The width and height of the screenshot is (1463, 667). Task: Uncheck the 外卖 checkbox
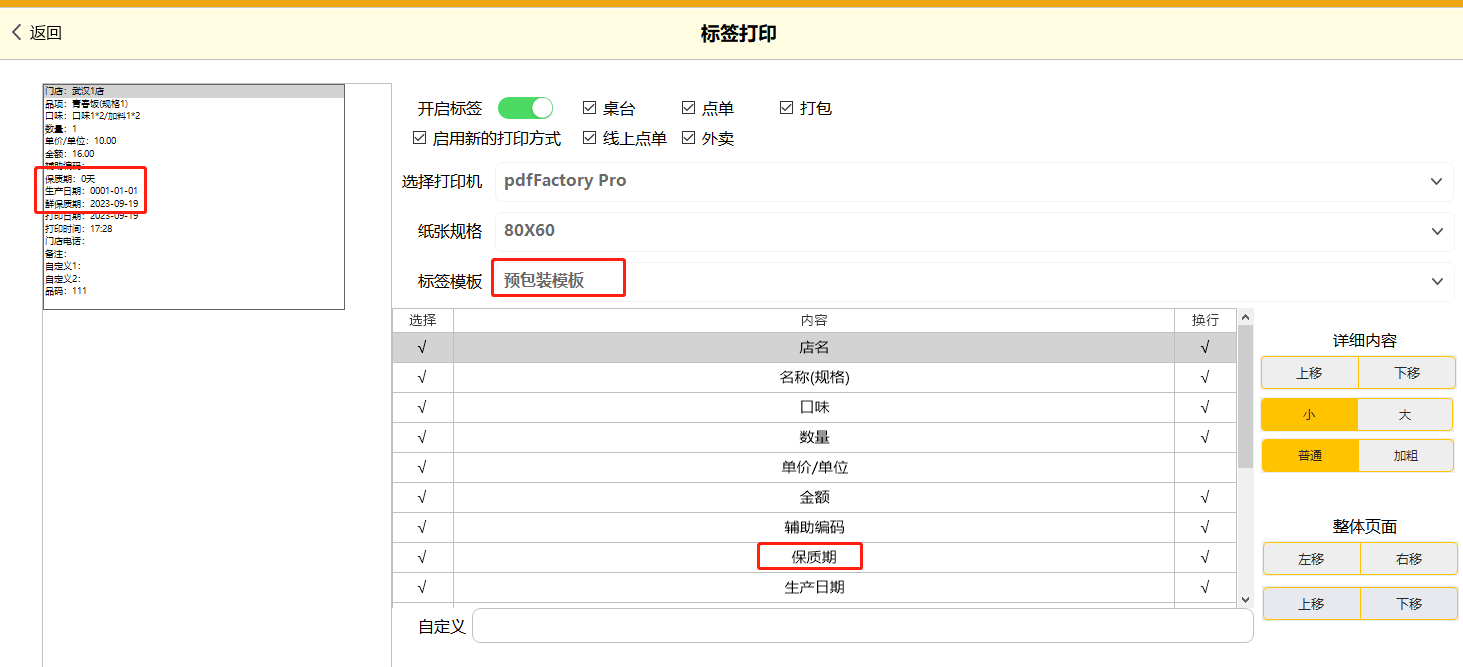(688, 138)
